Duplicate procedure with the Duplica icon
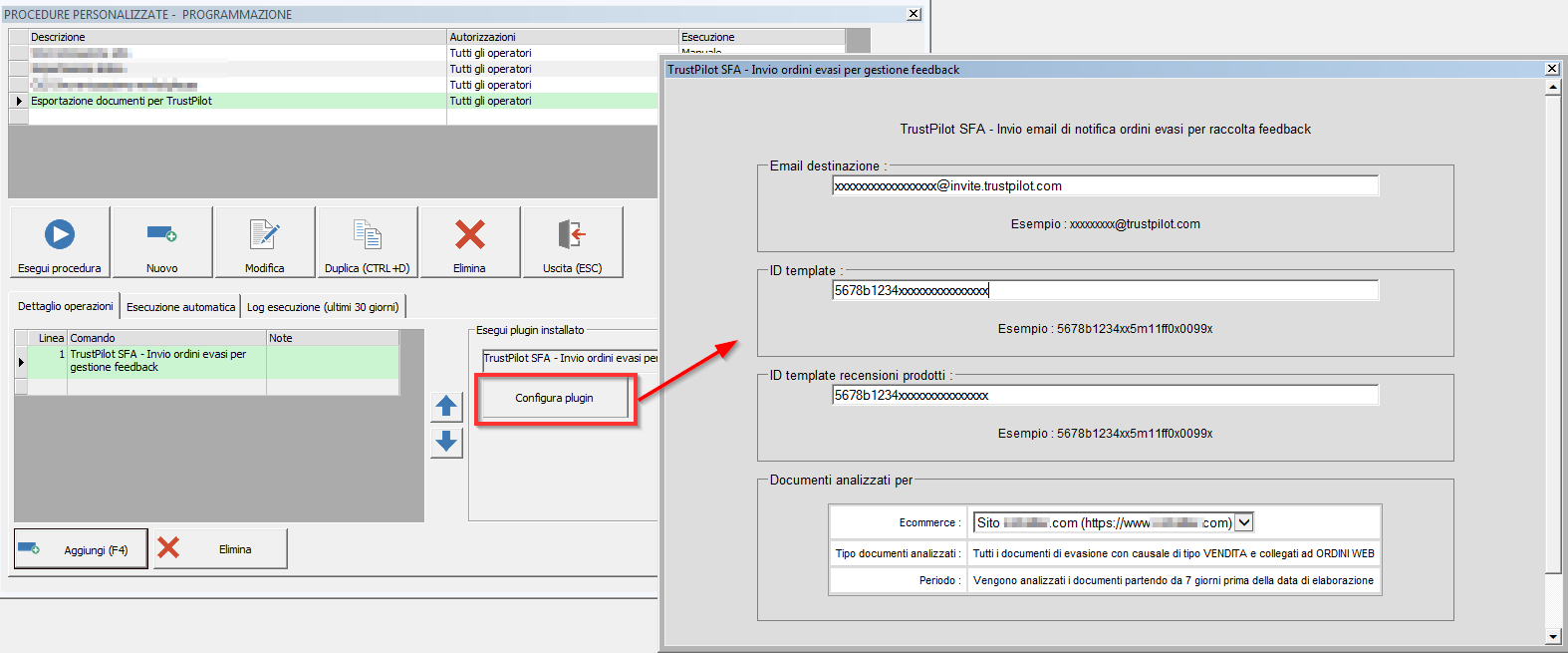The image size is (1568, 653). 367,235
